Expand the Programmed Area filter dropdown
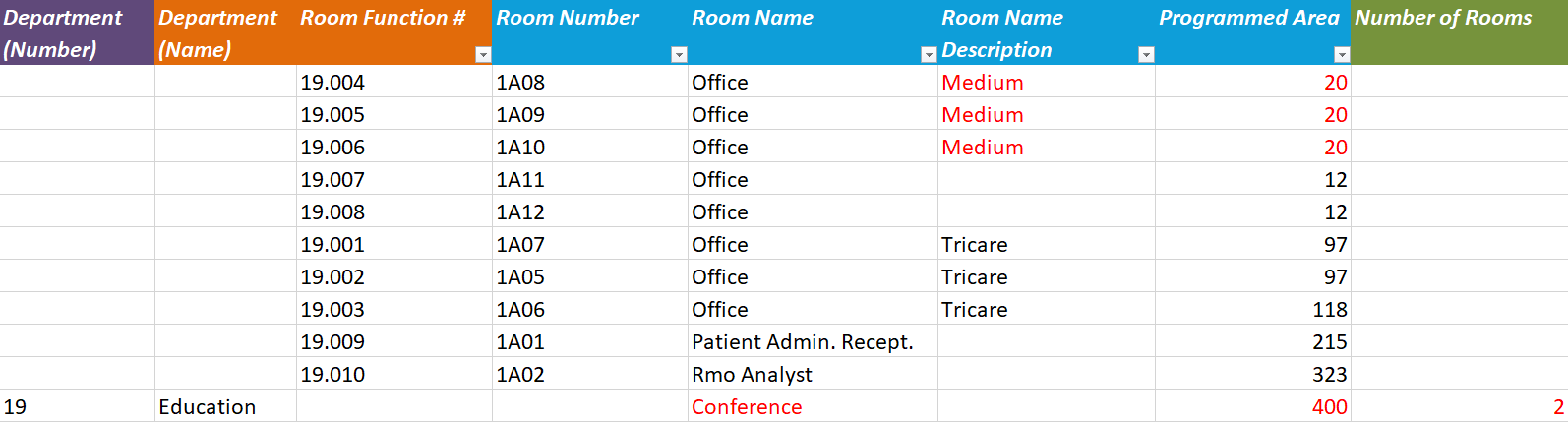Image resolution: width=1568 pixels, height=422 pixels. [x=1341, y=55]
